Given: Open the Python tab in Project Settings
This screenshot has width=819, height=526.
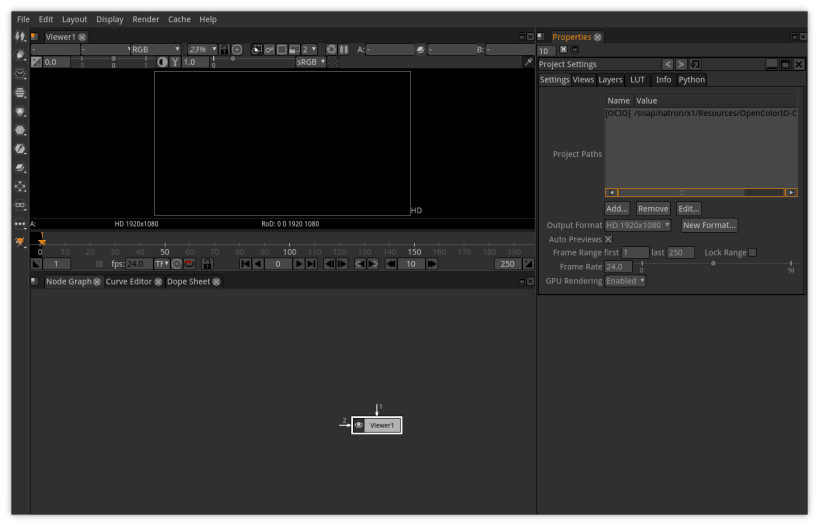Looking at the screenshot, I should coord(692,79).
